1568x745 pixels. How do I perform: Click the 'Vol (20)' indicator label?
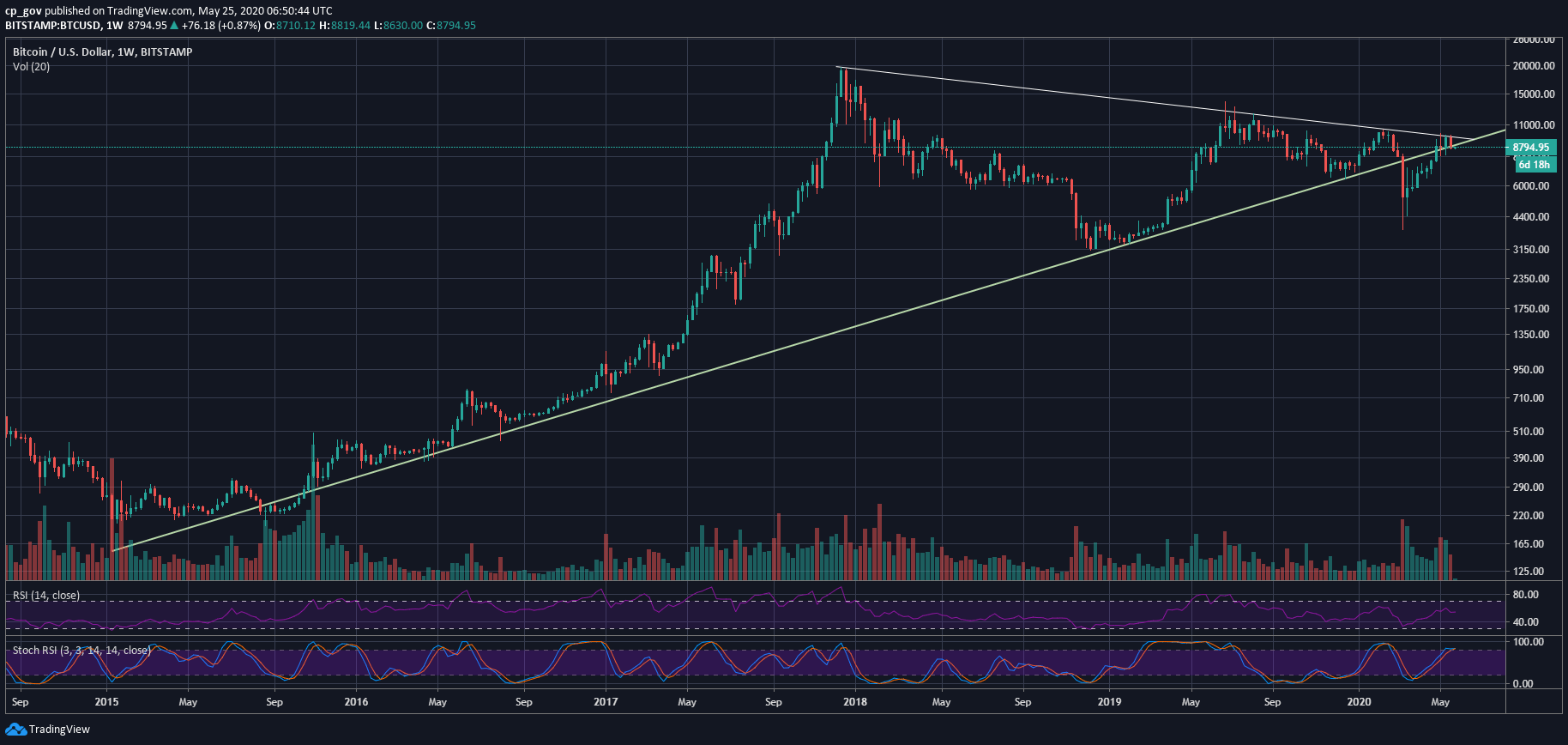point(31,67)
